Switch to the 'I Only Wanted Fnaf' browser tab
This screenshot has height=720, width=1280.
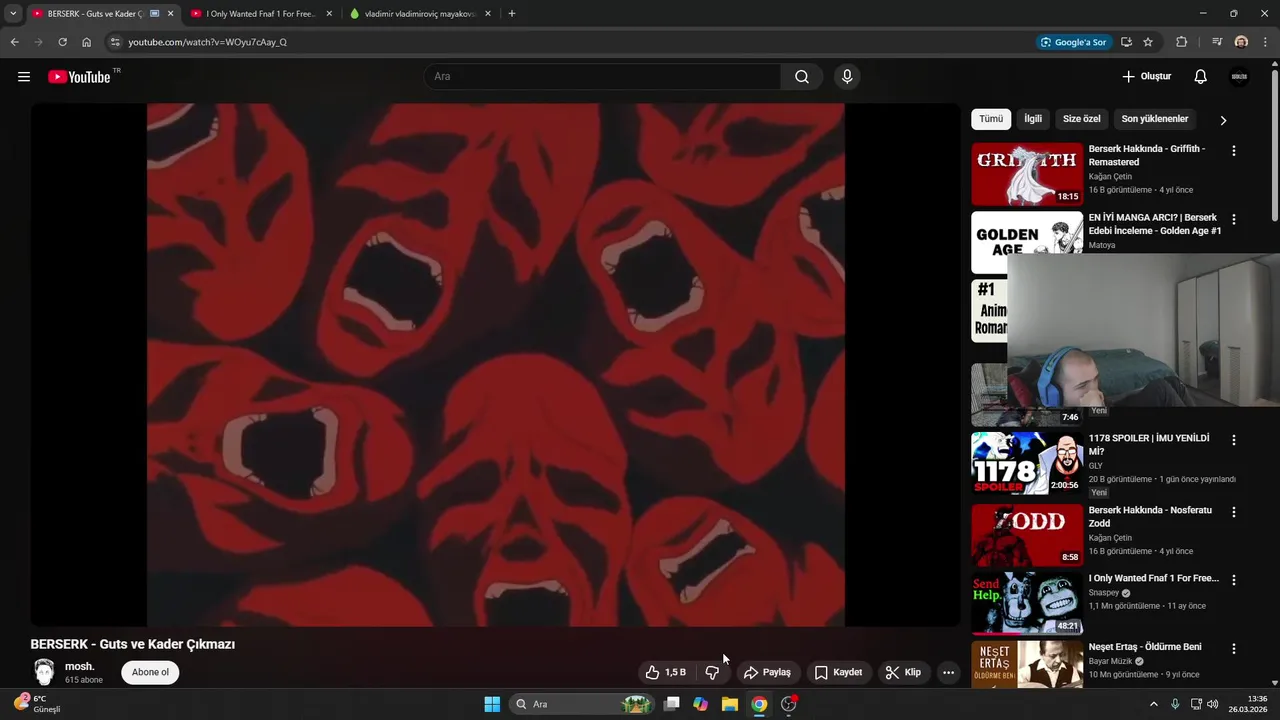tap(261, 14)
